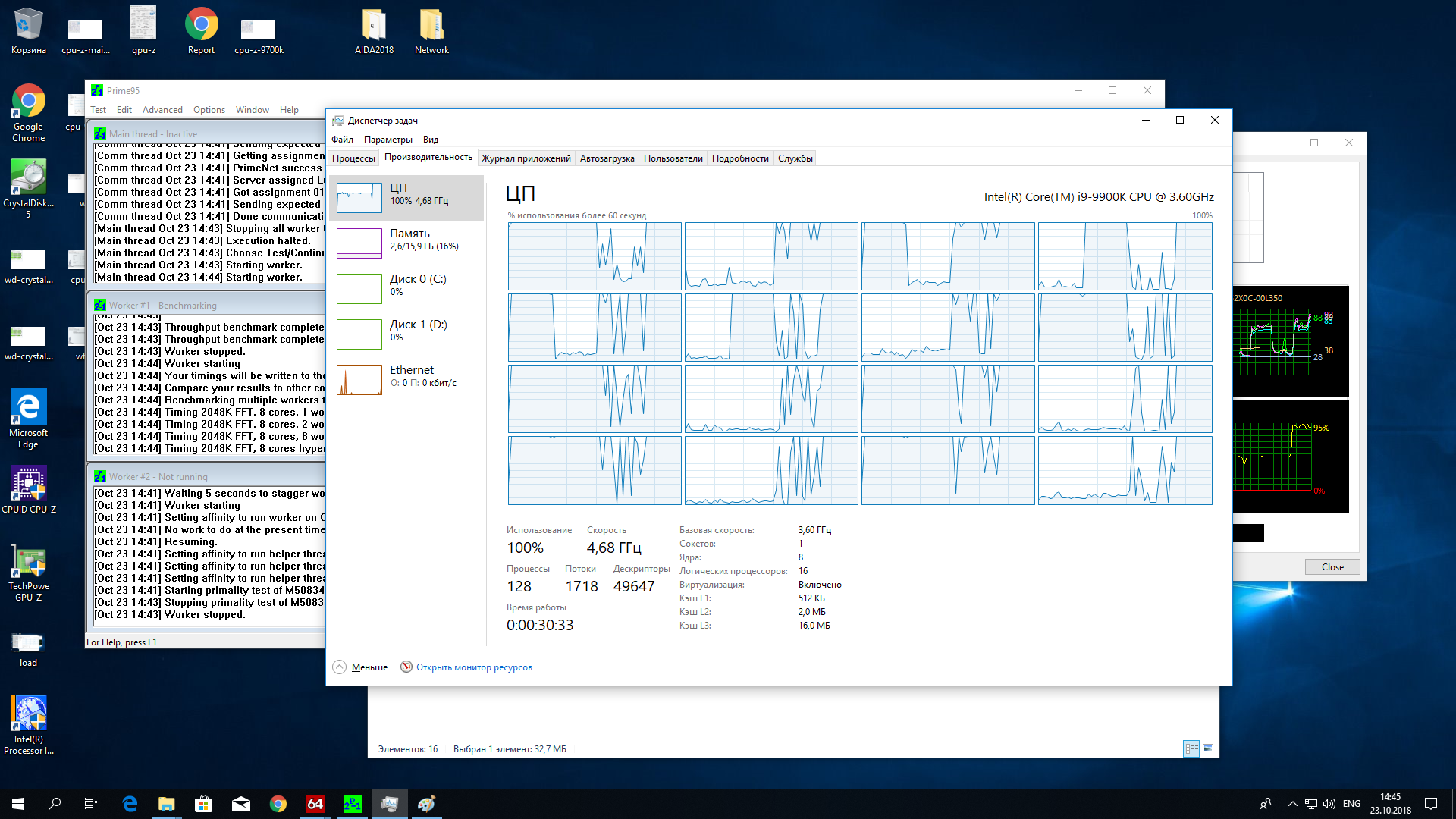Open Prime95 Advanced menu

(x=162, y=110)
